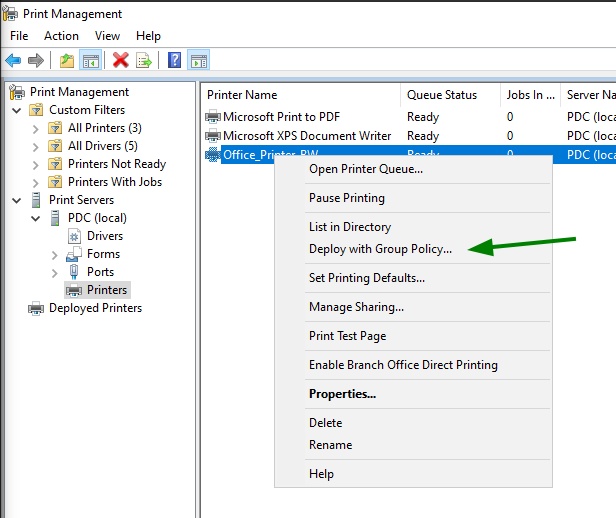Expand the Printers With Jobs node
This screenshot has width=616, height=518.
point(36,183)
